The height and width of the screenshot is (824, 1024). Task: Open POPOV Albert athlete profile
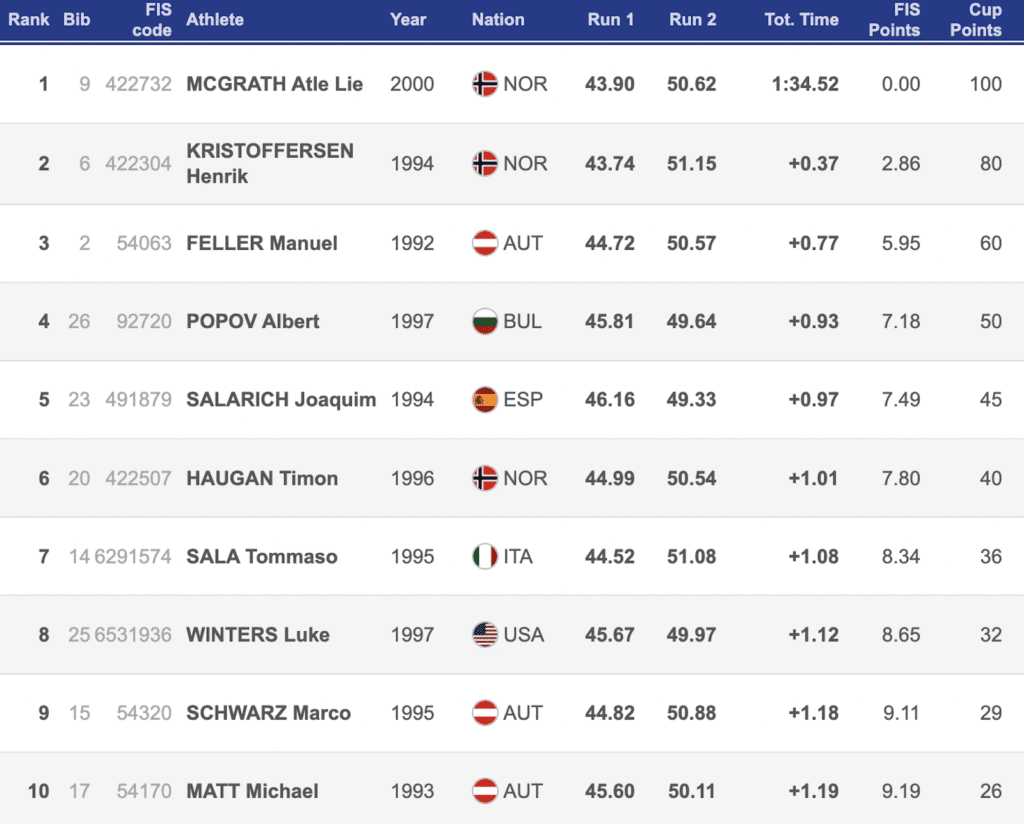coord(253,321)
